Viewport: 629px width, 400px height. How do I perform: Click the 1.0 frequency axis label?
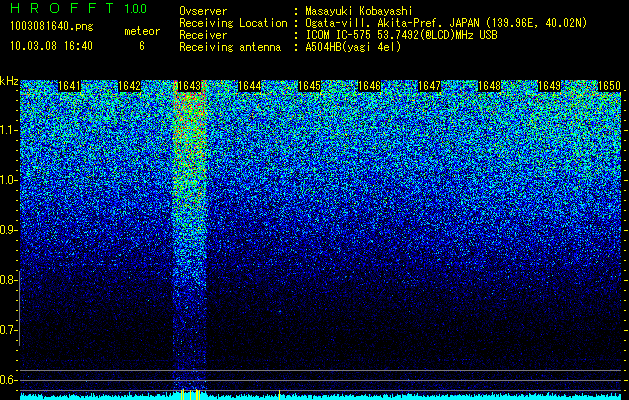click(x=8, y=180)
